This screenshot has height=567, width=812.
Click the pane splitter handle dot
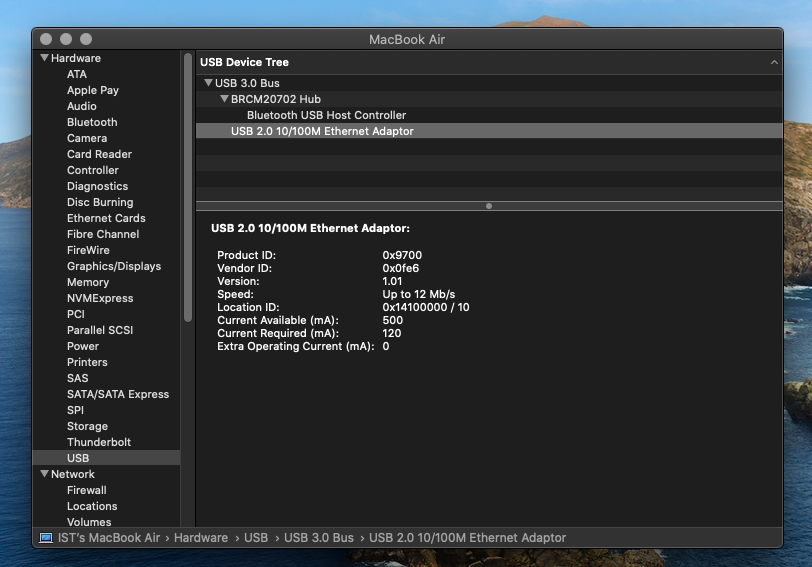489,206
